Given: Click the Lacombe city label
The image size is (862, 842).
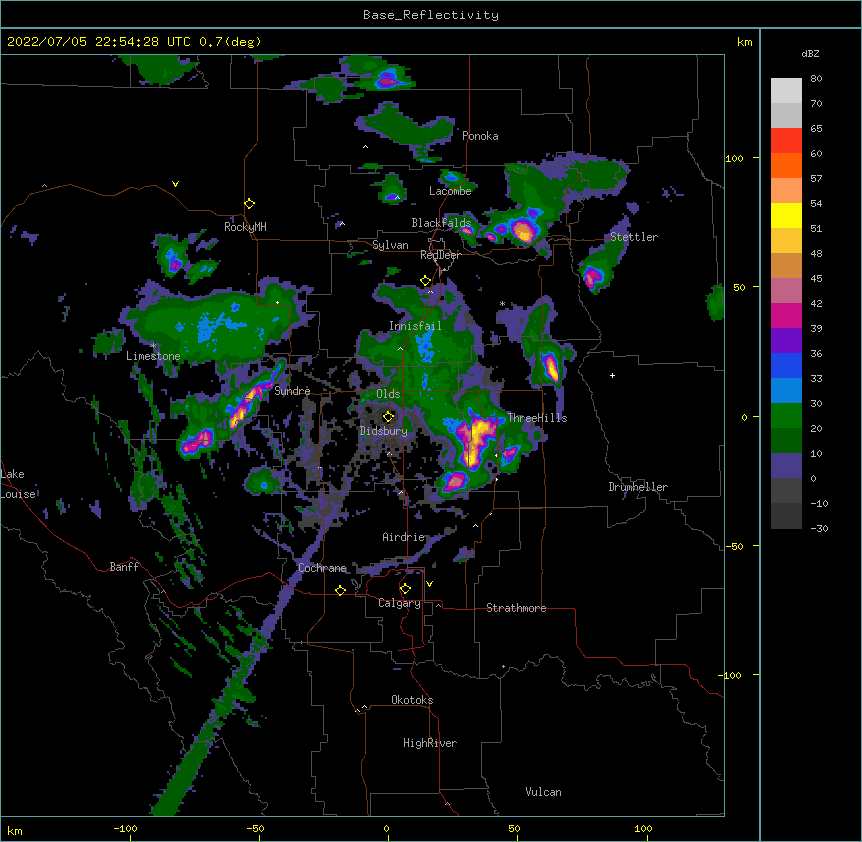Looking at the screenshot, I should [450, 191].
